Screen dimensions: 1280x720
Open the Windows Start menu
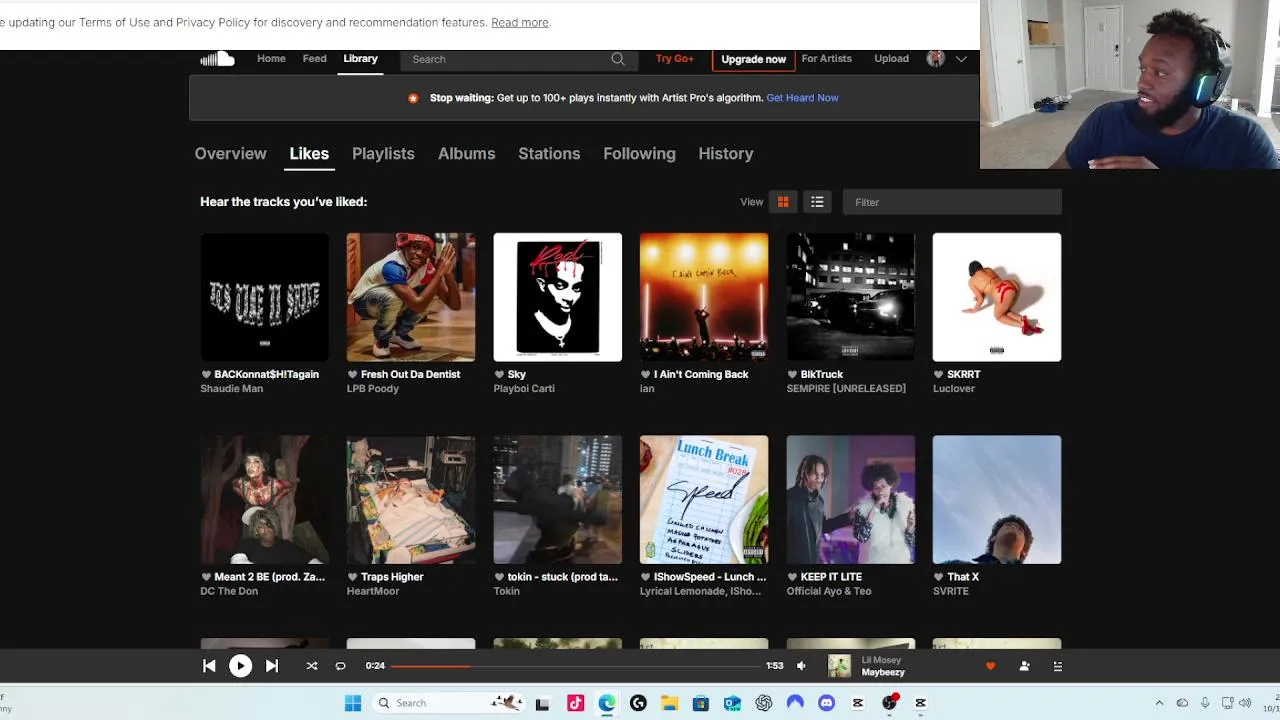[353, 704]
